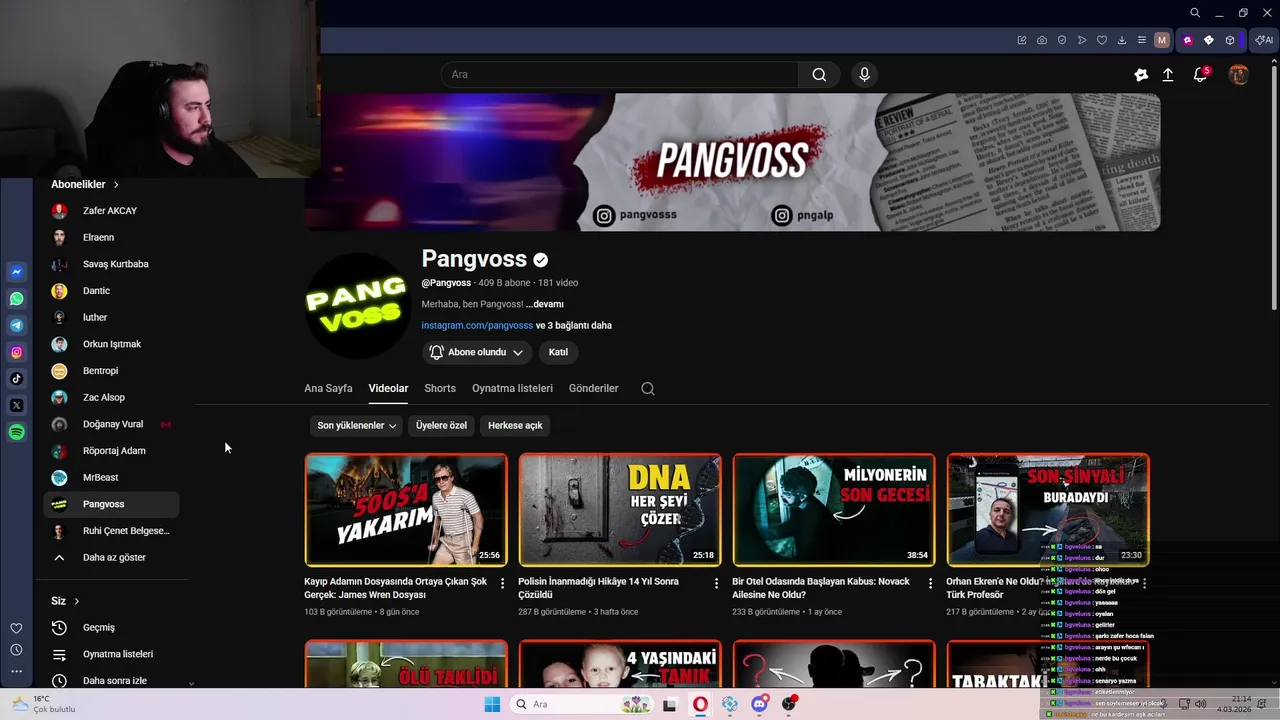Open TikTok in the Opera sidebar

point(17,379)
